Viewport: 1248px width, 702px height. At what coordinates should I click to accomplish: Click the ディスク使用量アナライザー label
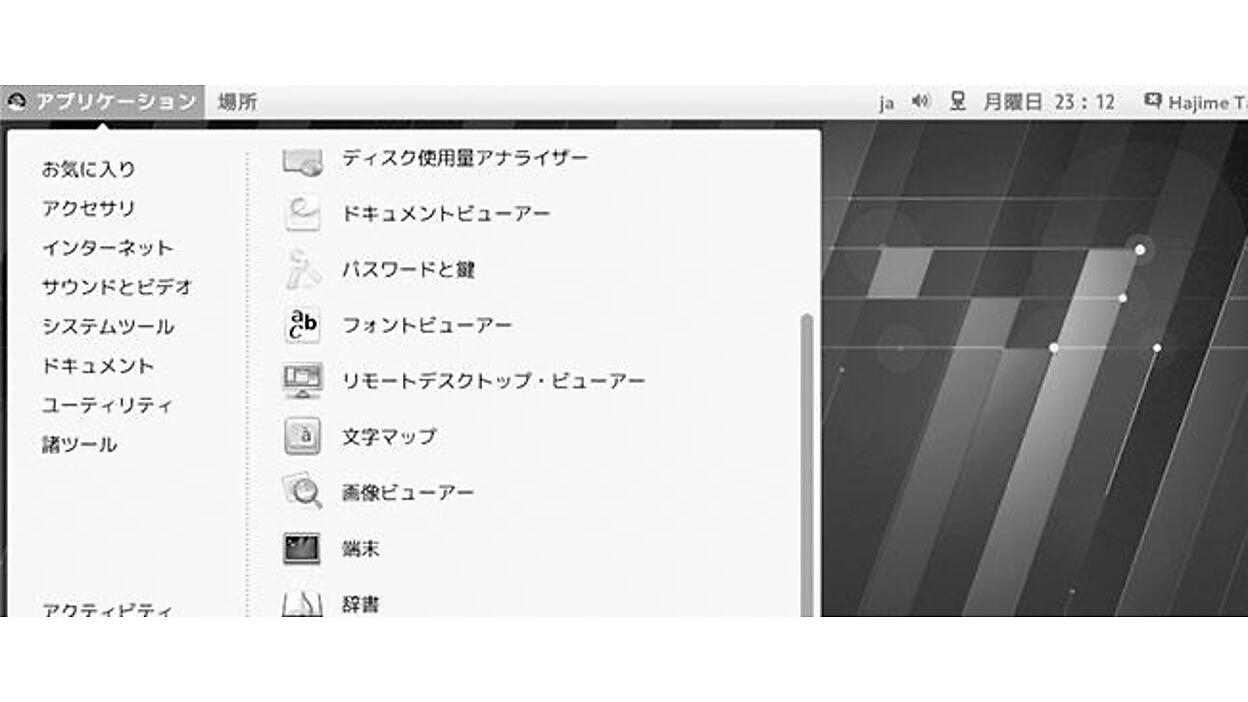point(465,158)
